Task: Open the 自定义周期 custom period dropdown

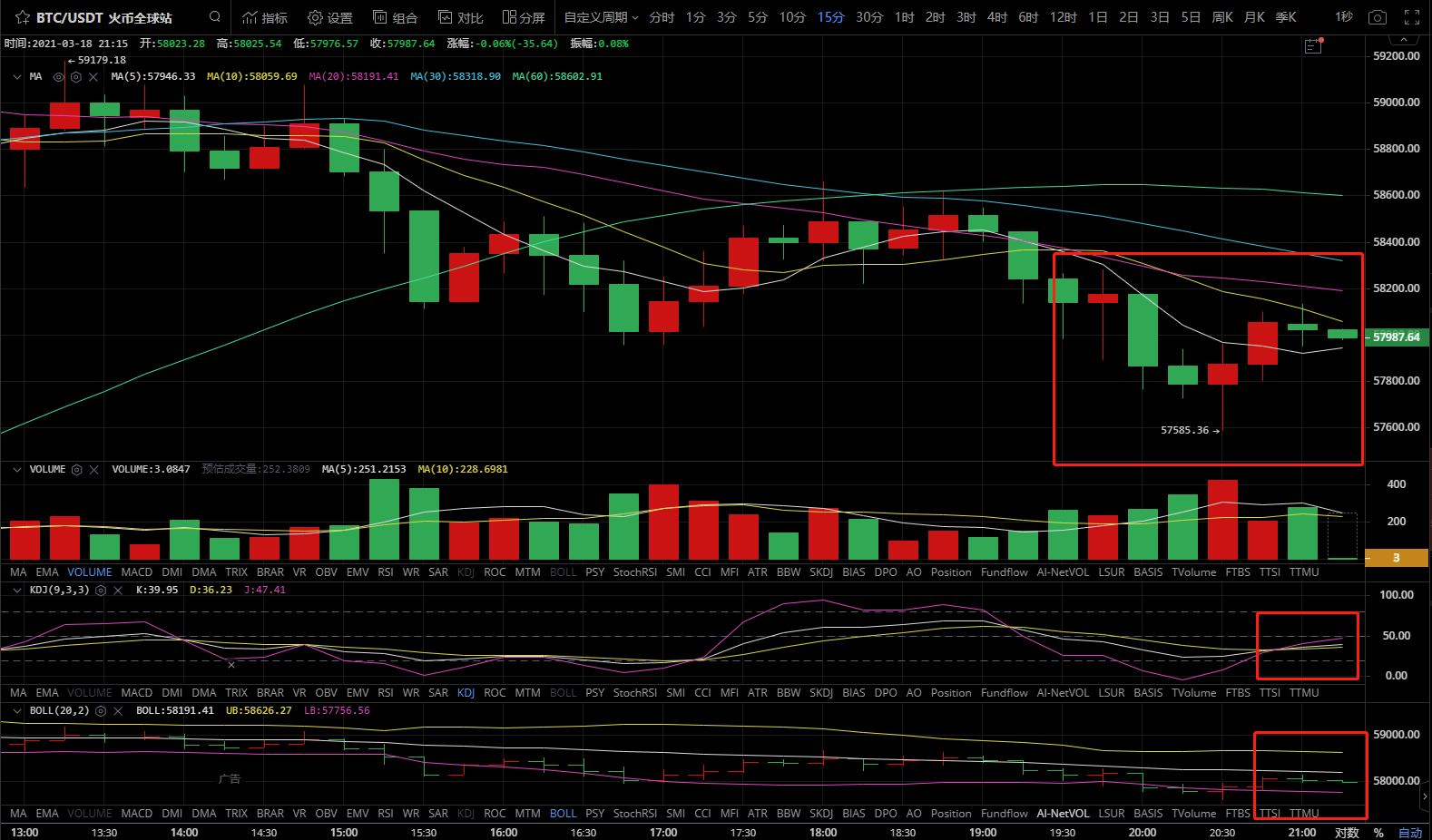Action: [601, 17]
